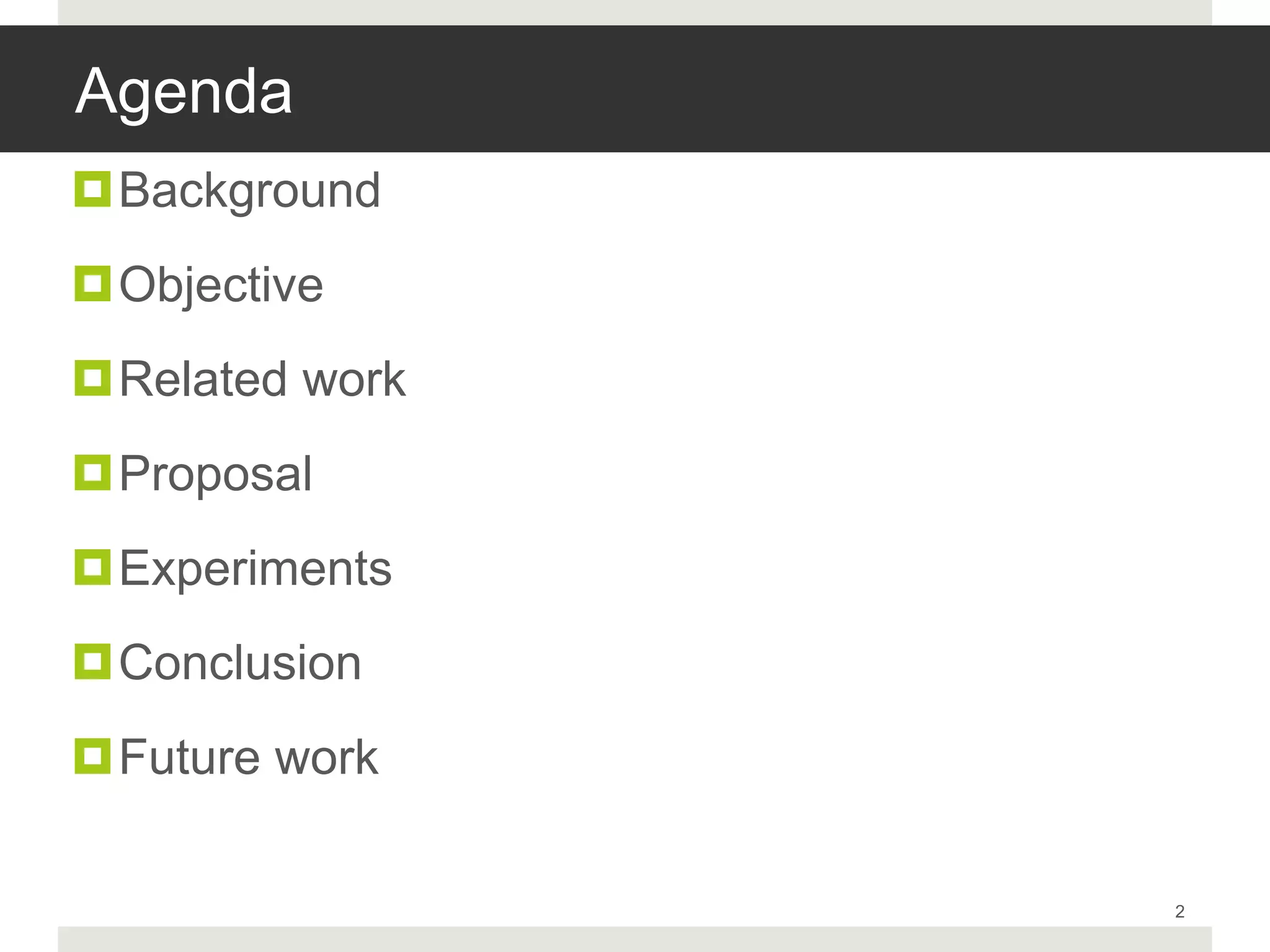Viewport: 1270px width, 952px height.
Task: Click the Related work text line
Action: pyautogui.click(x=262, y=379)
